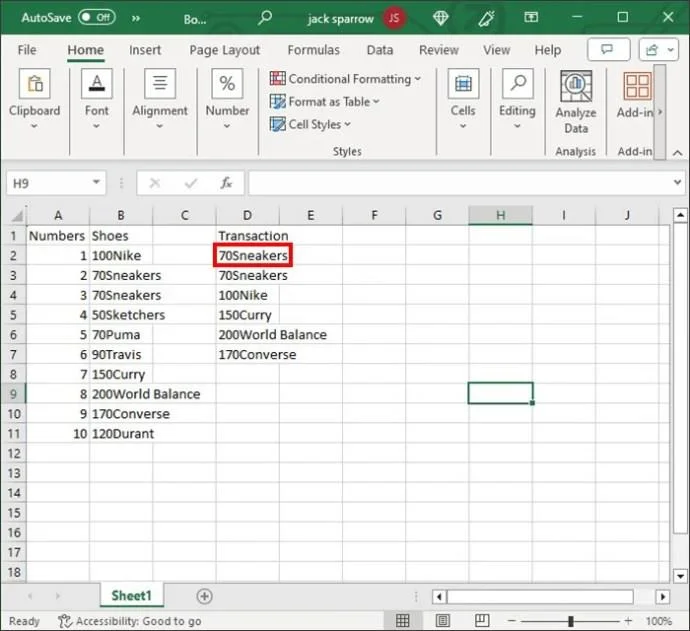
Task: Open the Font group icon
Action: 97,84
